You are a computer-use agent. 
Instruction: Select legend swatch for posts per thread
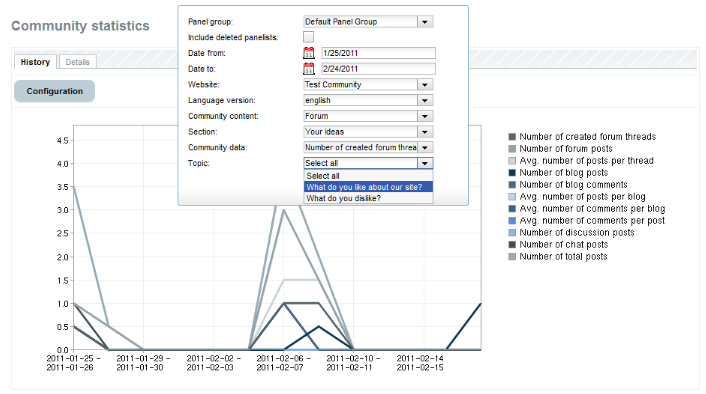click(512, 161)
